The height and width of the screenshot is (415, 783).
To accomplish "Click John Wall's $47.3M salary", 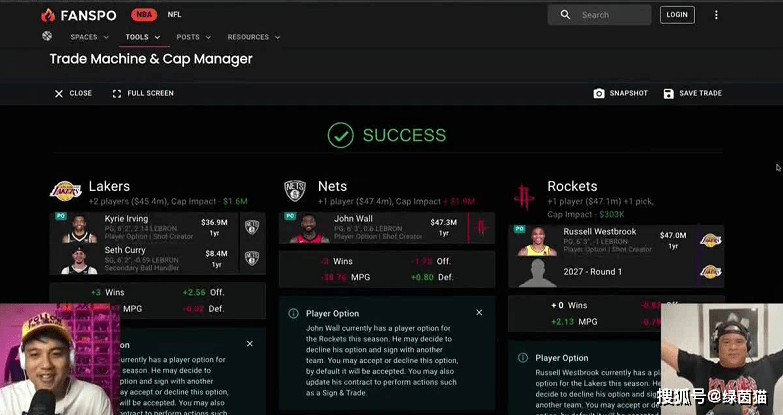I will pyautogui.click(x=443, y=223).
